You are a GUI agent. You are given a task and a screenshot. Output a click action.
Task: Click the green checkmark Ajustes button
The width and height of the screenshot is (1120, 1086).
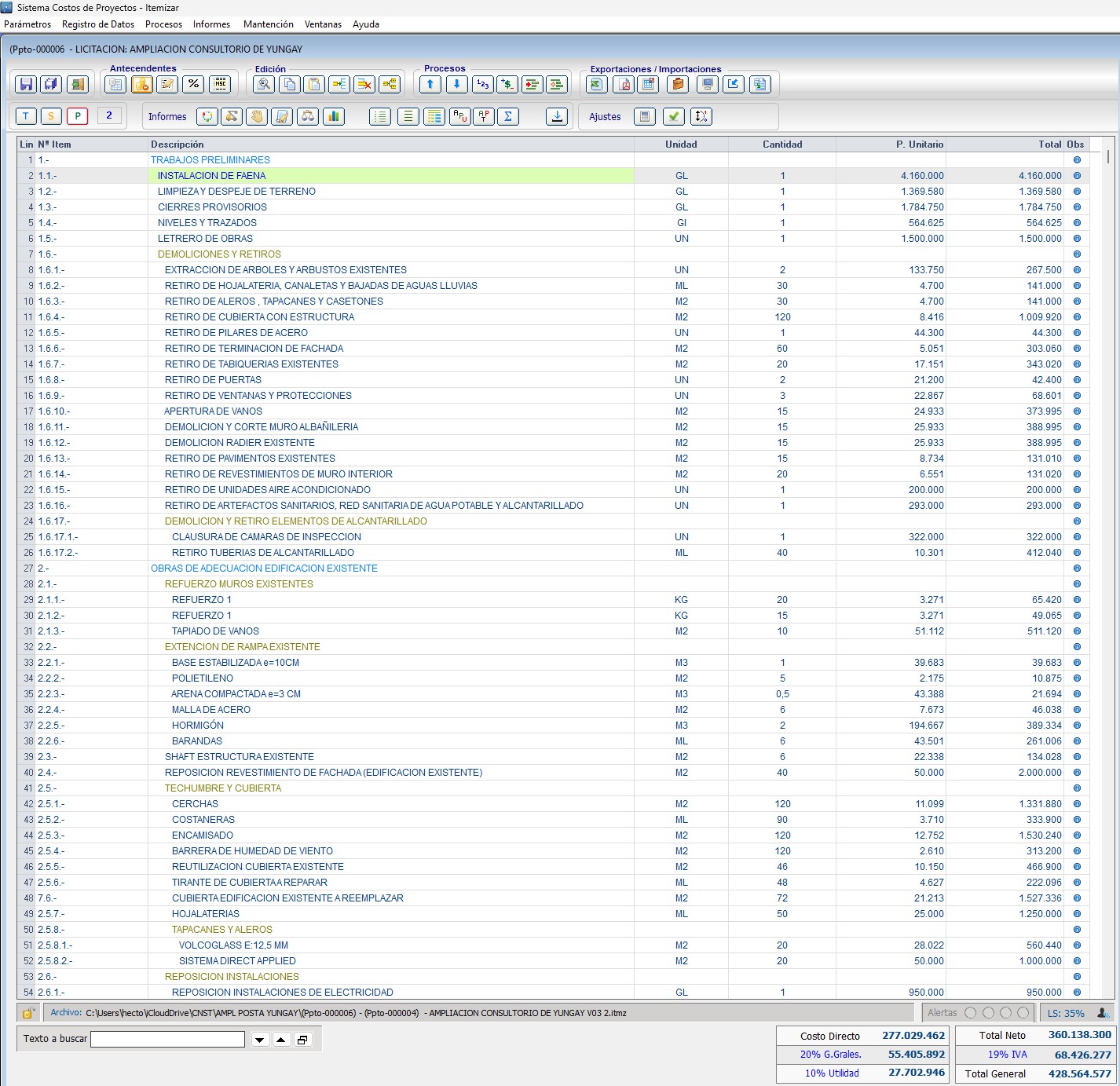(674, 116)
